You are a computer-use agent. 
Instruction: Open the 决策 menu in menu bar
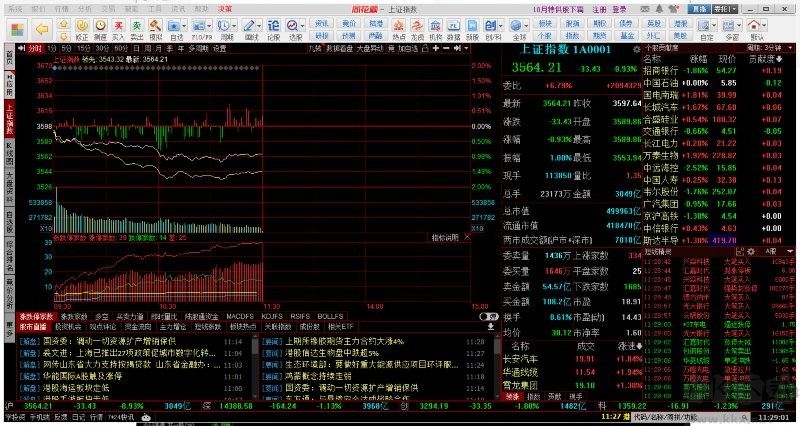point(226,7)
